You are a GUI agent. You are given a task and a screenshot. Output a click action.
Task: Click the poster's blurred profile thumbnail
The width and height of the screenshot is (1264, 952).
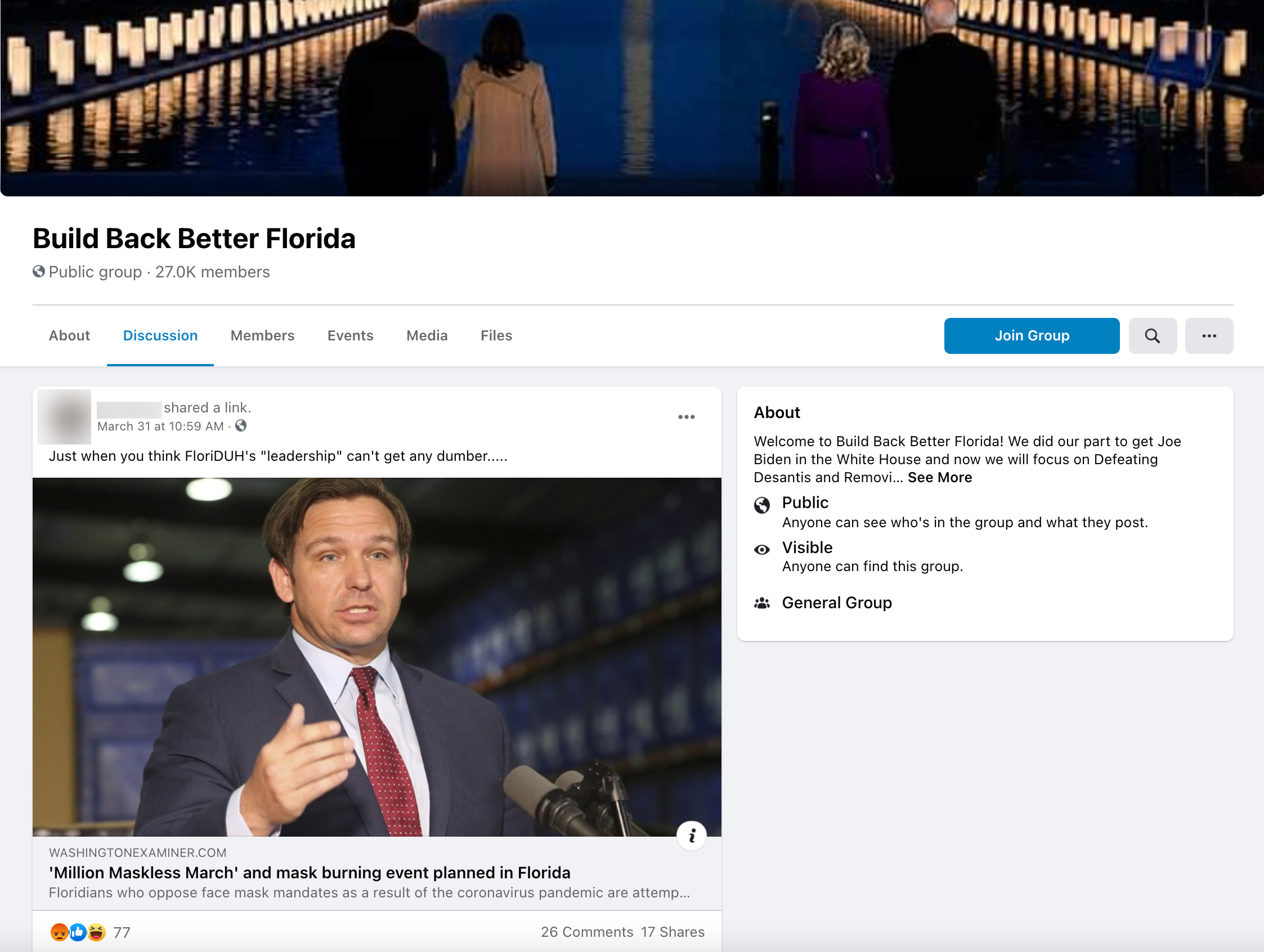pyautogui.click(x=65, y=416)
